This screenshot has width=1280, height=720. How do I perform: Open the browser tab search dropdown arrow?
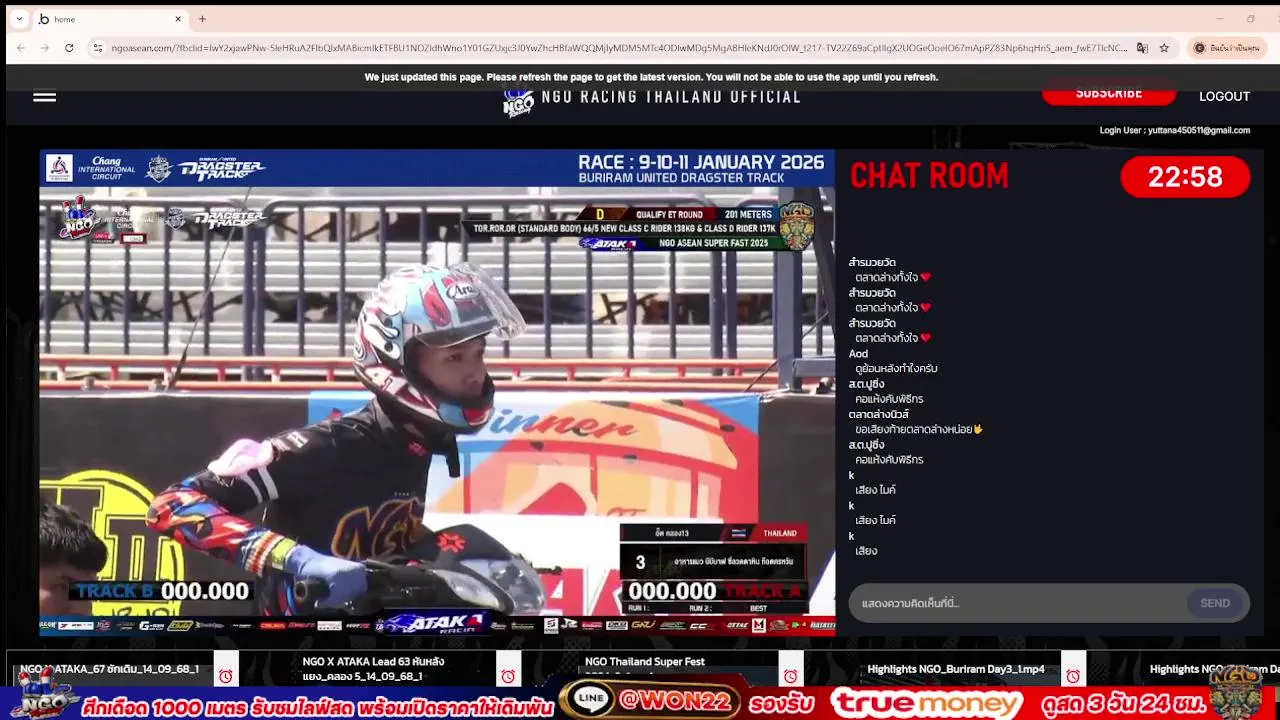[19, 19]
